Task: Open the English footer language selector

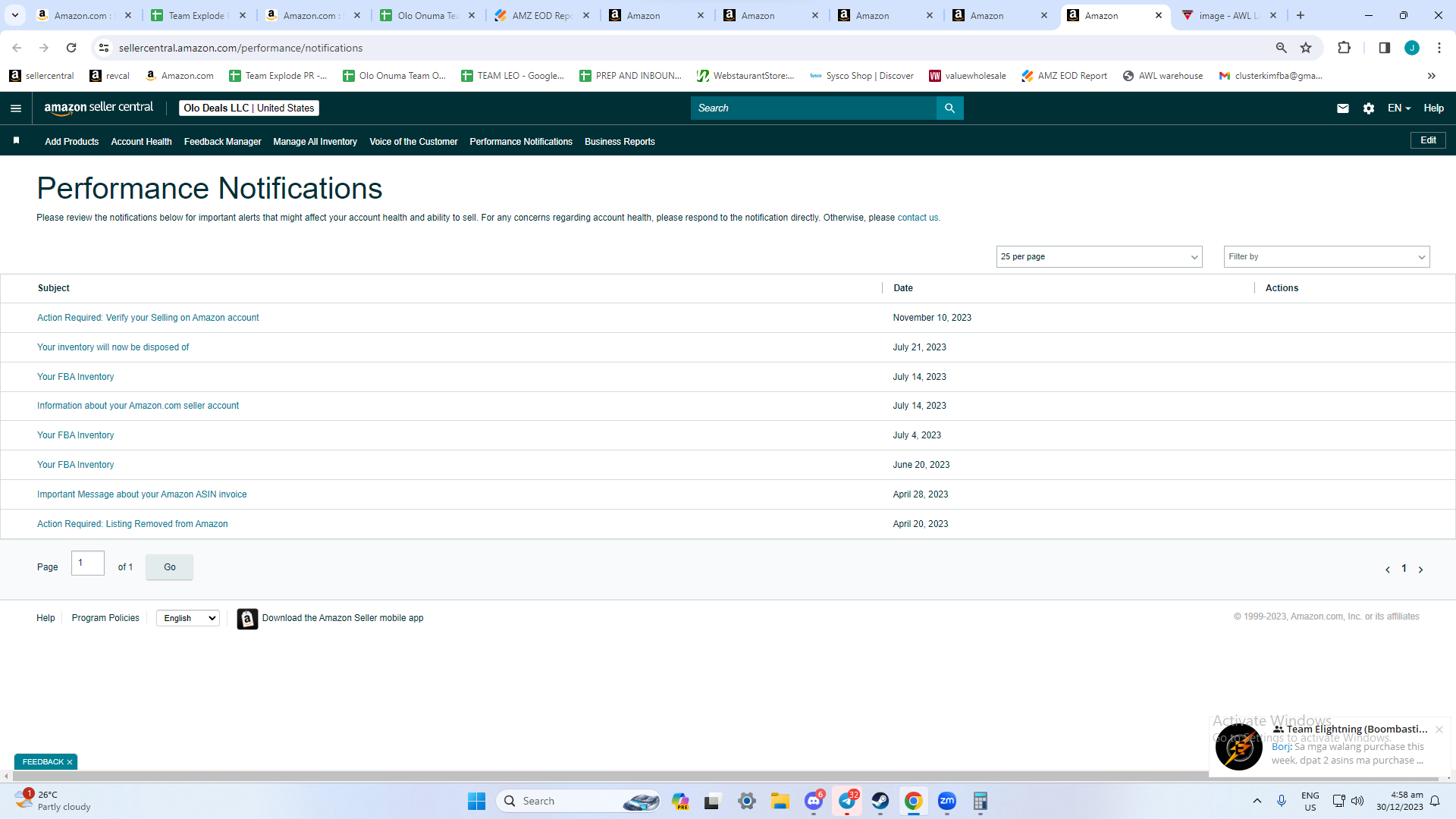Action: point(188,619)
